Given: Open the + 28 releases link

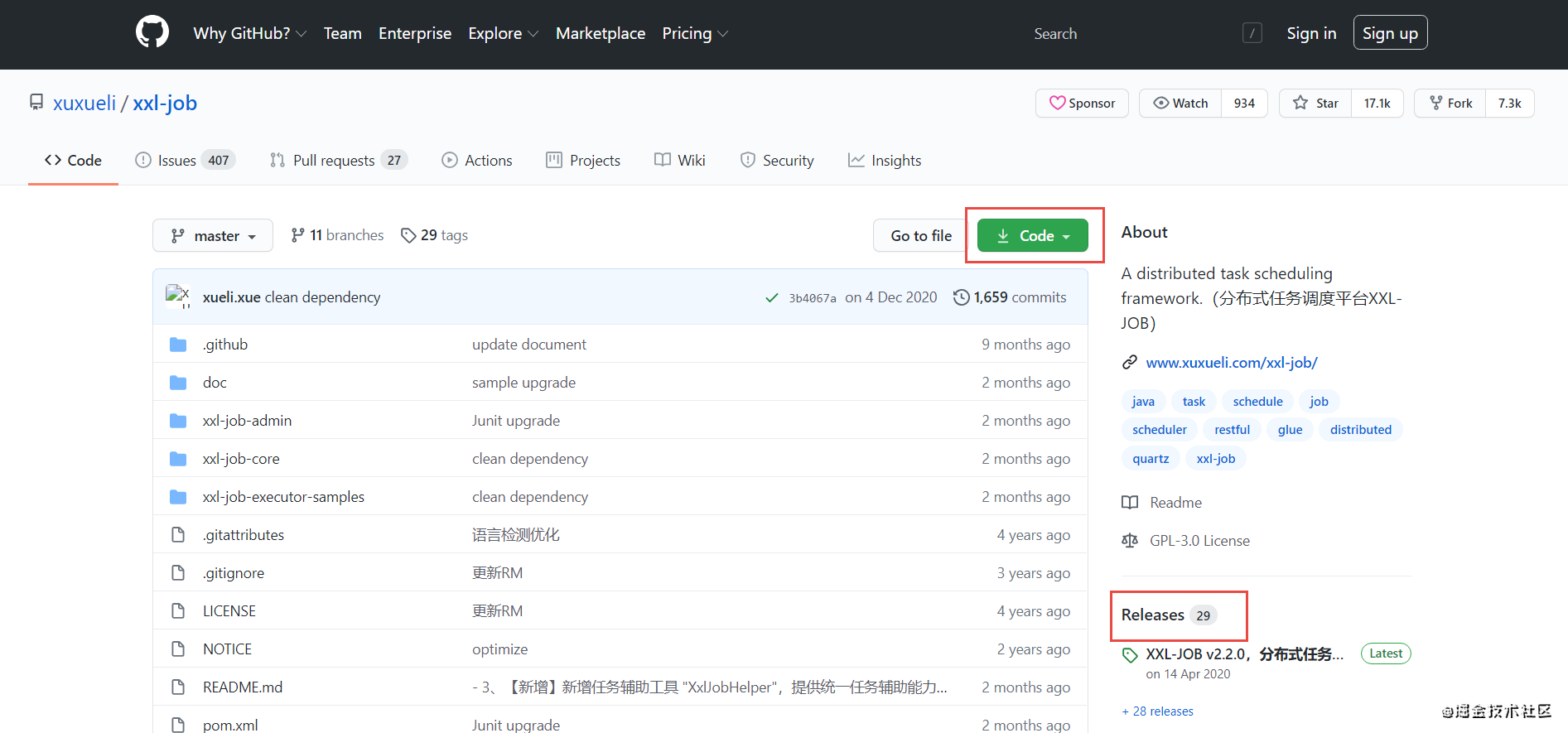Looking at the screenshot, I should [x=1158, y=711].
